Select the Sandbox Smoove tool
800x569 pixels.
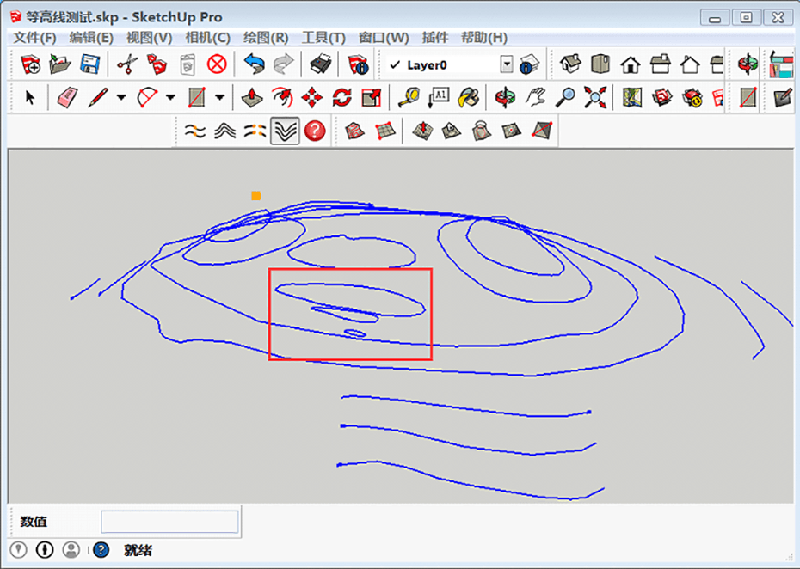point(422,131)
